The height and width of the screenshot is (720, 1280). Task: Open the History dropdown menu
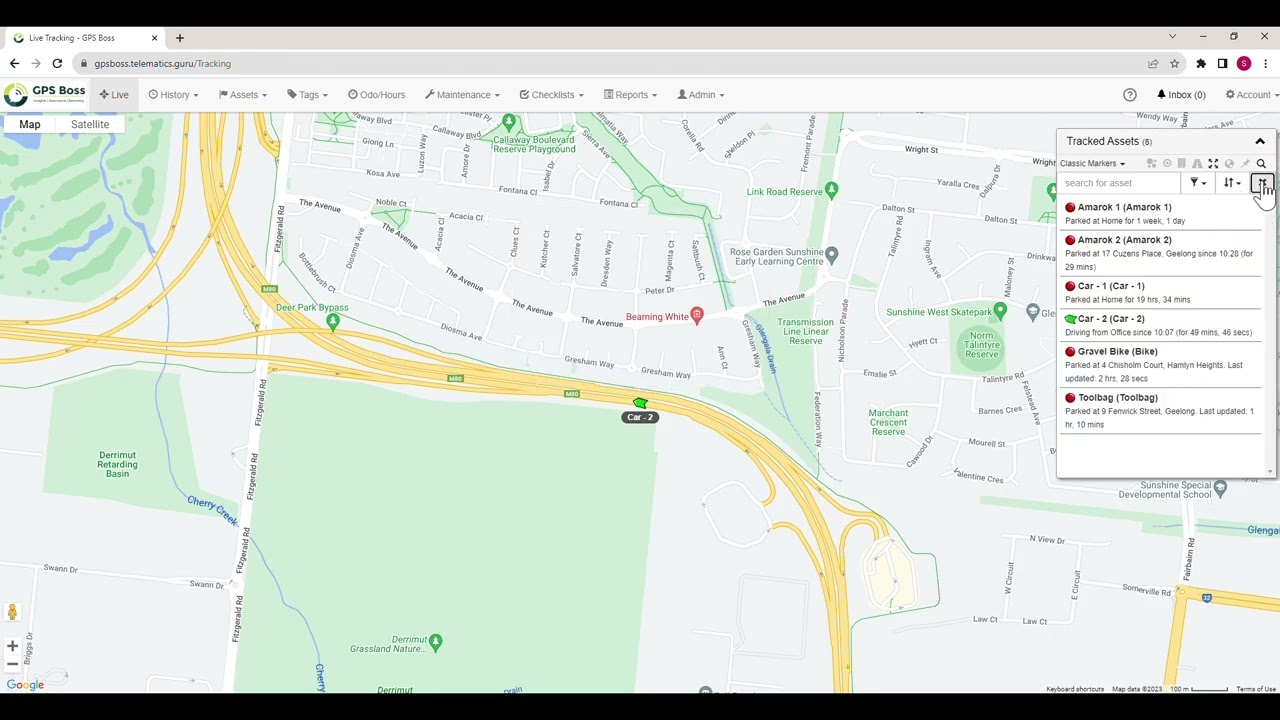pos(174,95)
